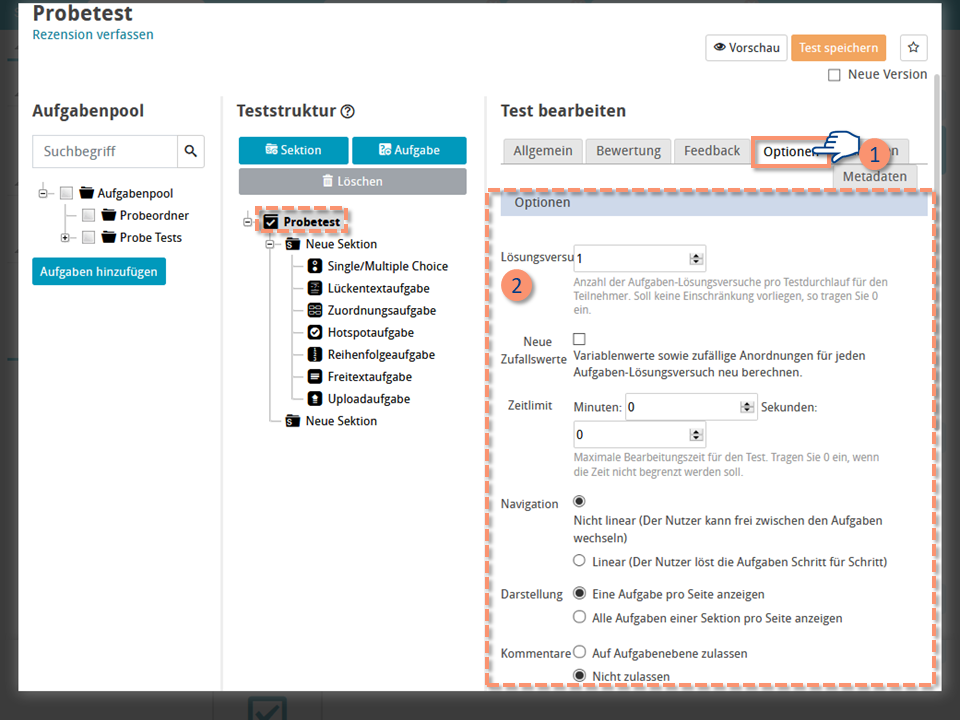Select Linear navigation radio button
960x720 pixels.
pyautogui.click(x=579, y=561)
